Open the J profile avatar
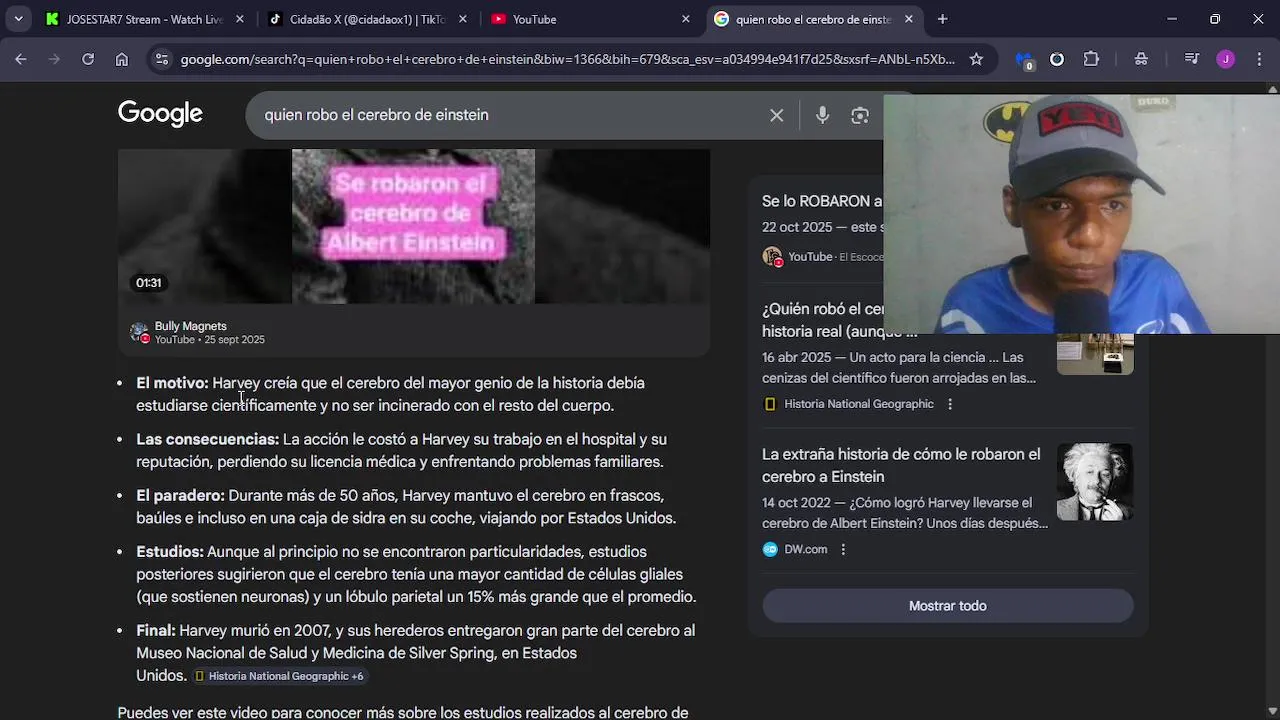This screenshot has height=720, width=1280. click(x=1225, y=59)
